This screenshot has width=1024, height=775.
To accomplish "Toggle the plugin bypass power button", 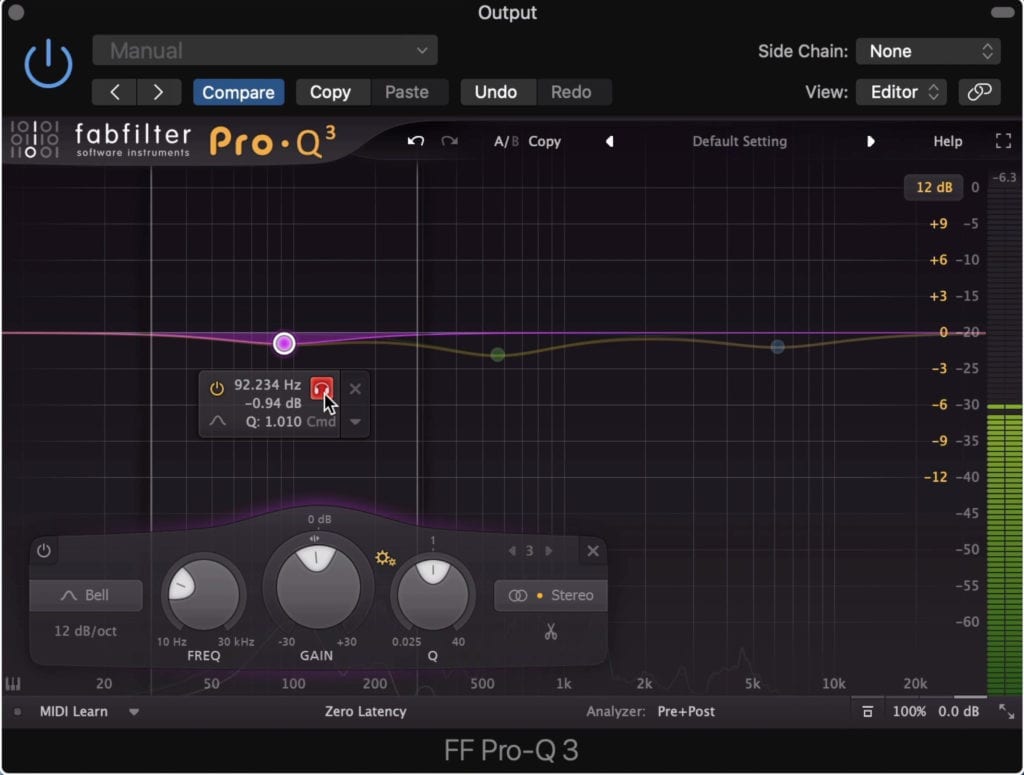I will pyautogui.click(x=48, y=63).
